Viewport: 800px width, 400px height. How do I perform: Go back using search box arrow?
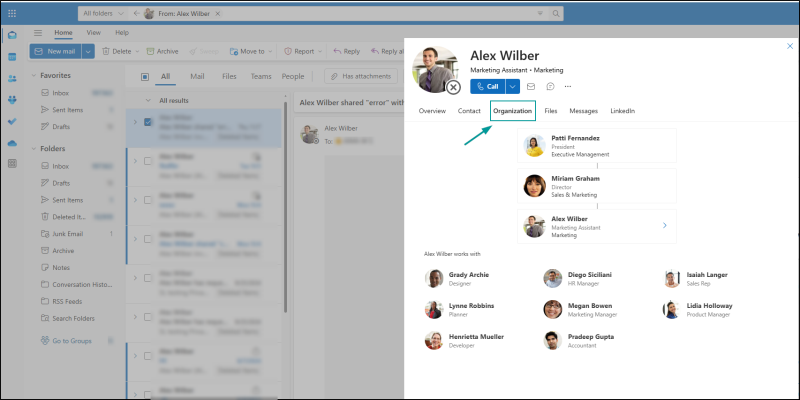coord(136,14)
